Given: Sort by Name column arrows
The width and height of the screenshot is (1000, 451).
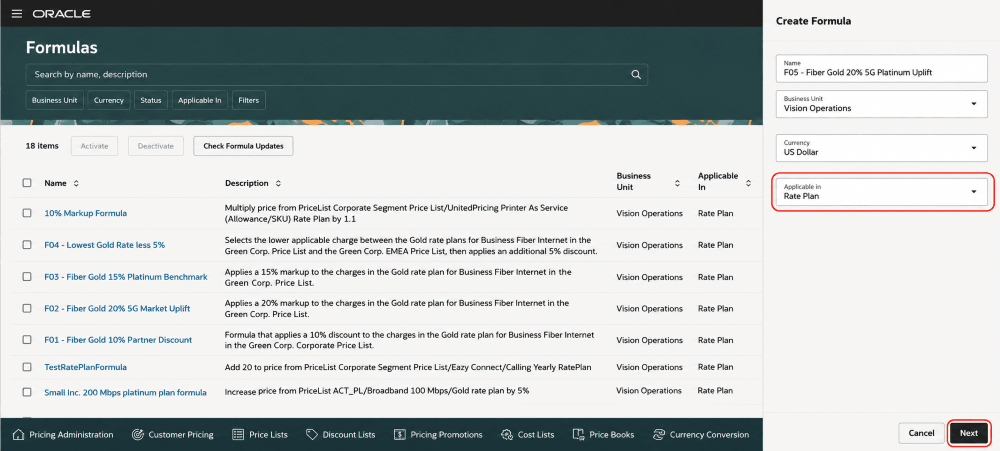Looking at the screenshot, I should click(x=77, y=183).
